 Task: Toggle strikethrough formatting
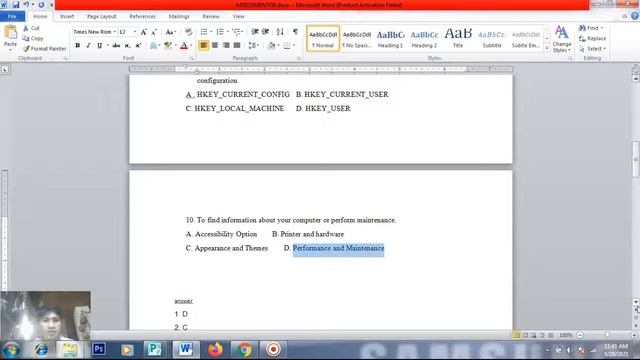click(x=116, y=45)
